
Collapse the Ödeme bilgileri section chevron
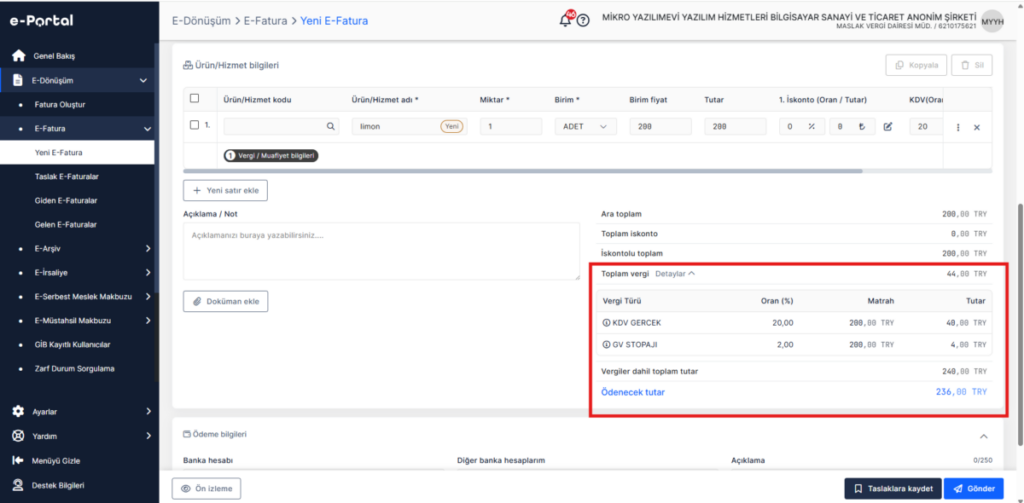click(984, 436)
